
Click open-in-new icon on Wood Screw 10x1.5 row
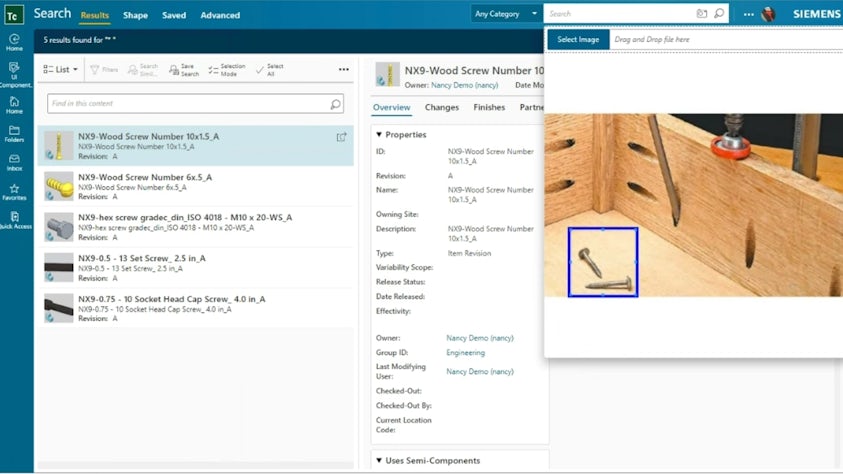[341, 137]
